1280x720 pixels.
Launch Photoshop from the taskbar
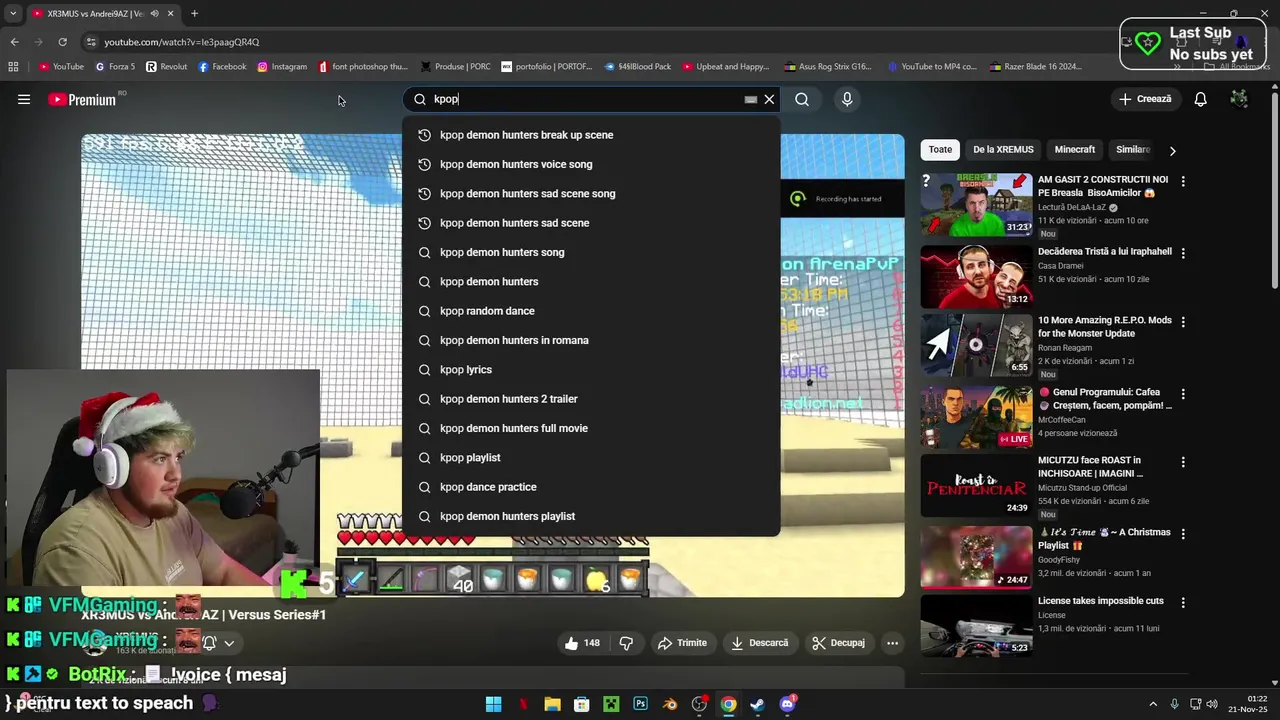click(640, 704)
